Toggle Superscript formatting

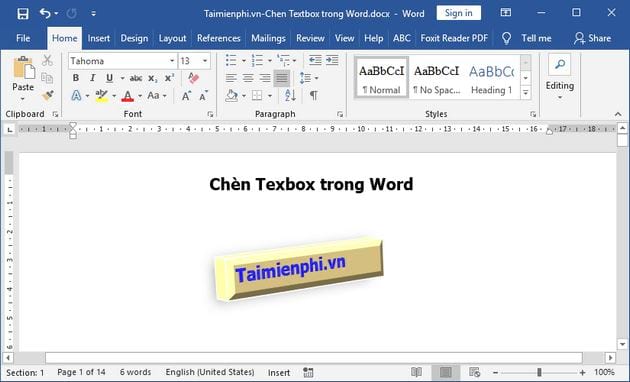click(170, 78)
